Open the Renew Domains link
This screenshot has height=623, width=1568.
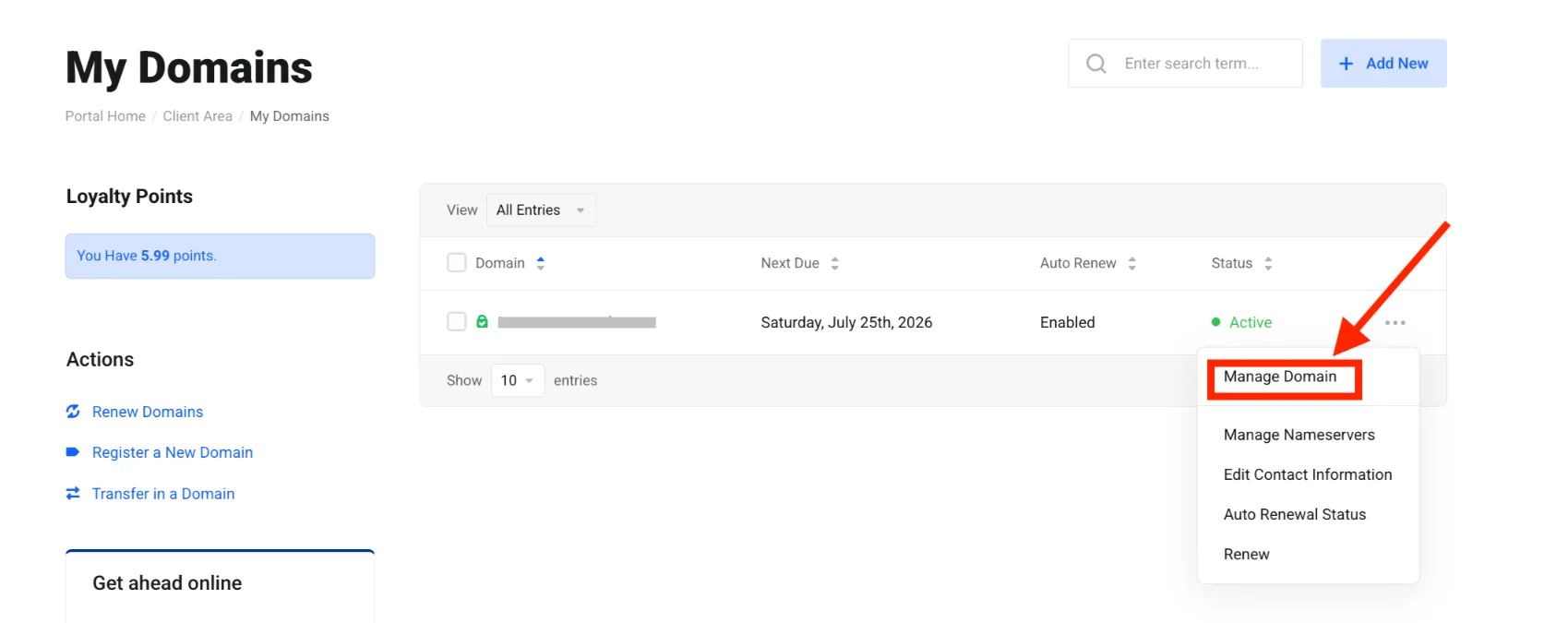[x=148, y=412]
